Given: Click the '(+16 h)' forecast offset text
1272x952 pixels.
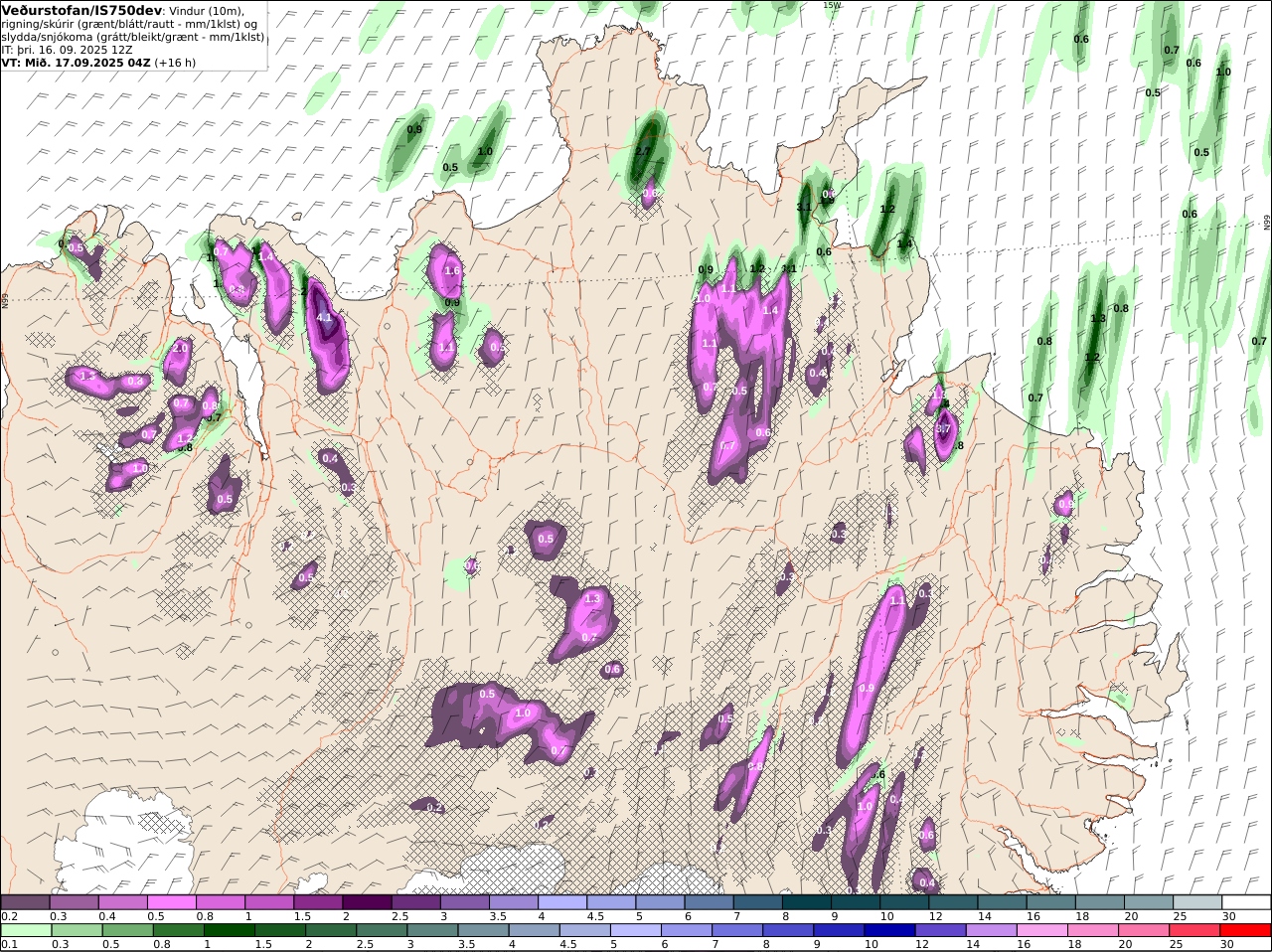Looking at the screenshot, I should point(175,62).
